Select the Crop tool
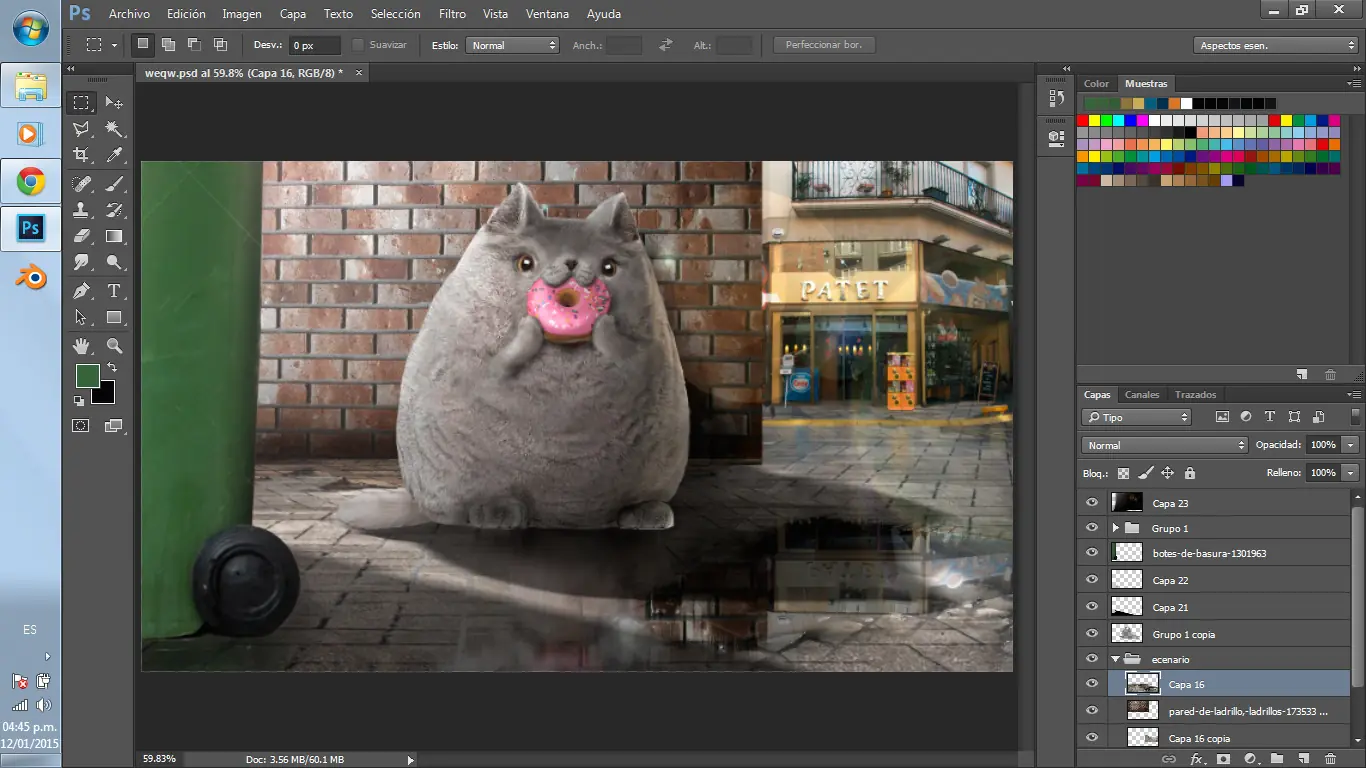1366x768 pixels. click(x=82, y=155)
